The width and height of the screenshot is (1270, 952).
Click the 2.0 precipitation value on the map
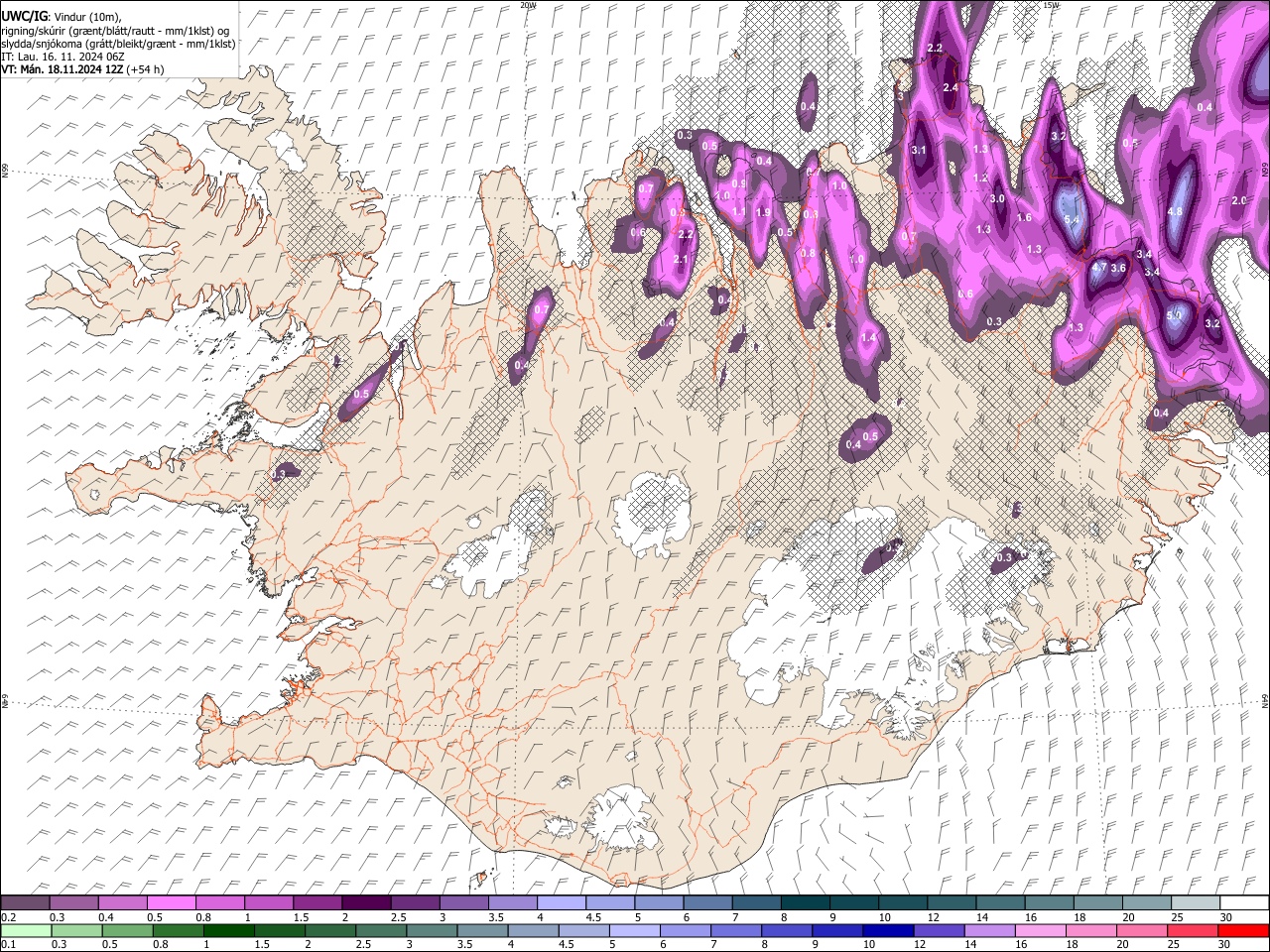point(1238,200)
